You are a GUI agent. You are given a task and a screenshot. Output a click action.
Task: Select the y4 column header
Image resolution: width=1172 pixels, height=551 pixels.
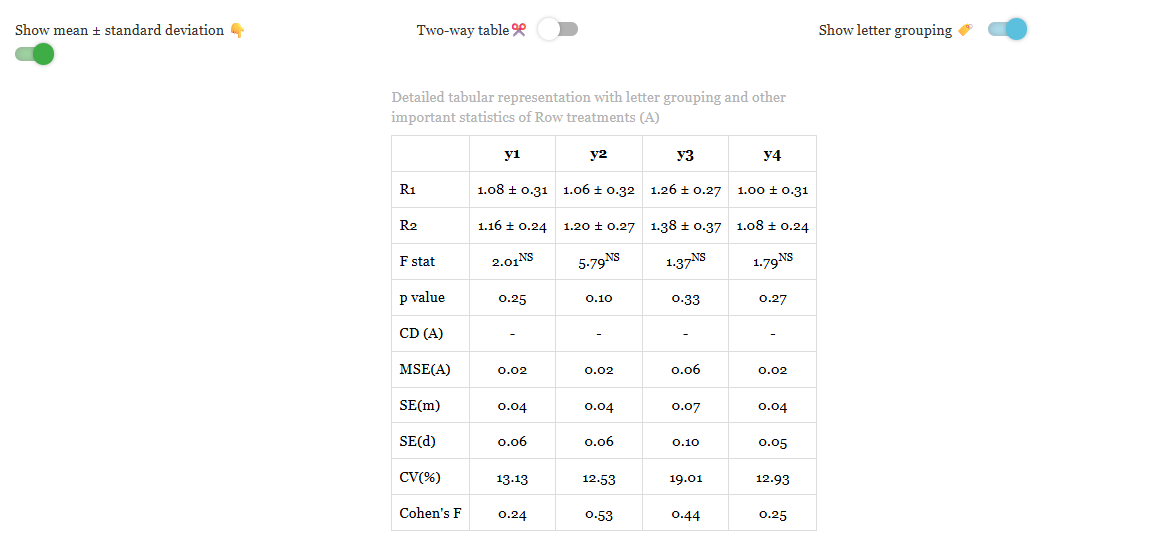click(772, 154)
